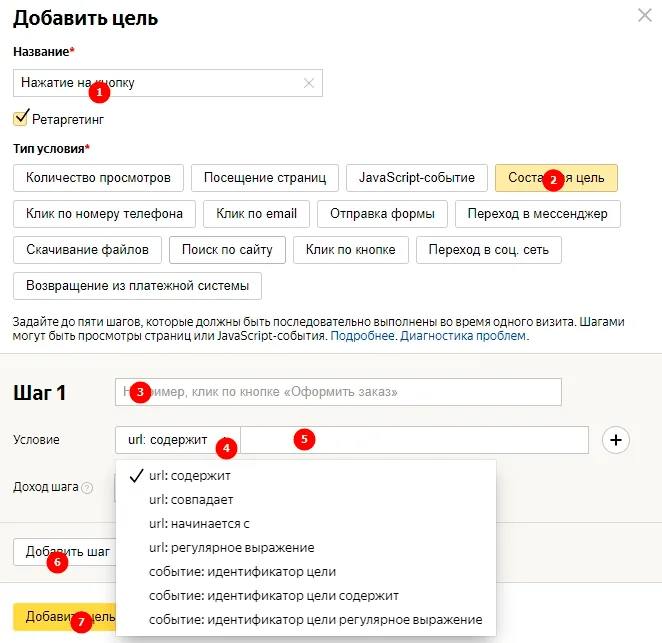
Task: Open the url: содержит condition dropdown
Action: pos(178,440)
